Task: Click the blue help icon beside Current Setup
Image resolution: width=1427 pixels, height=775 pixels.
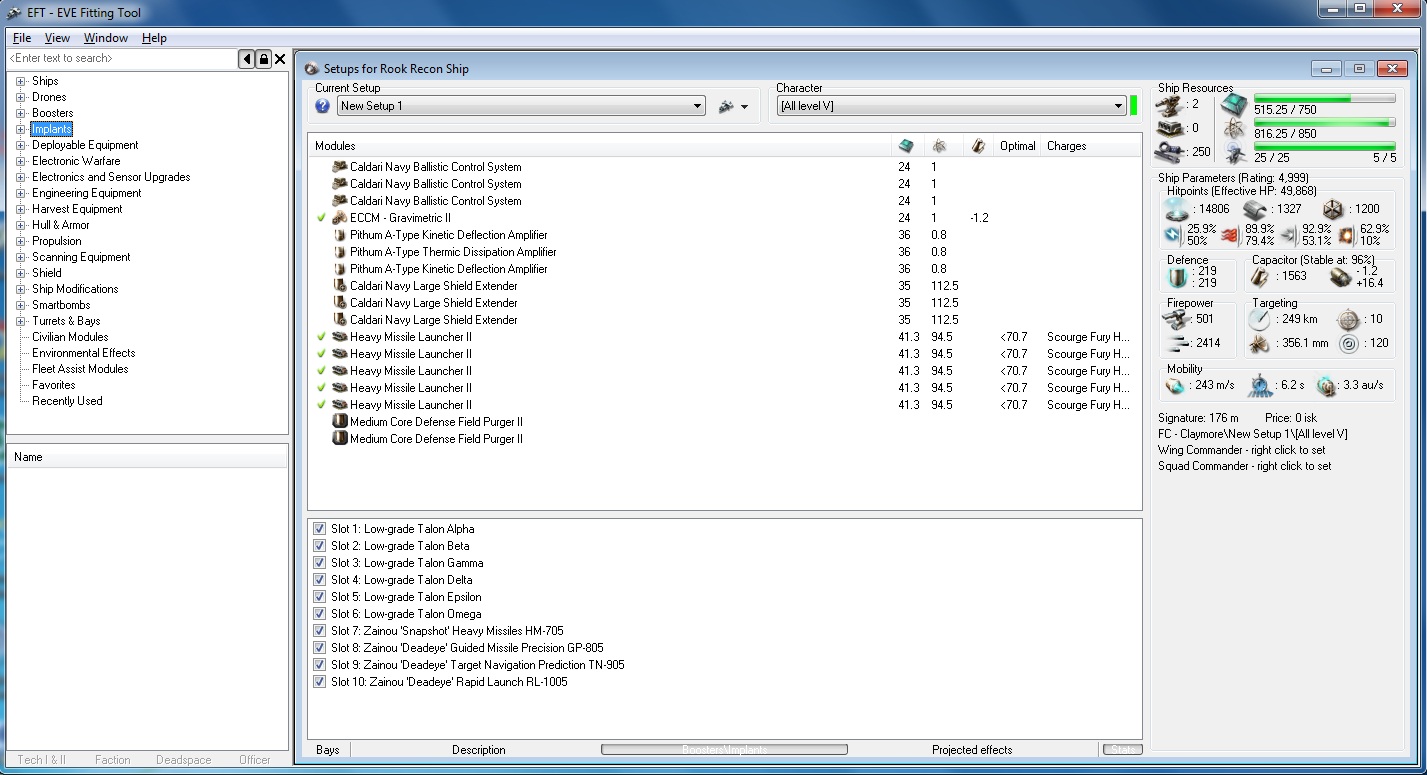Action: click(322, 106)
